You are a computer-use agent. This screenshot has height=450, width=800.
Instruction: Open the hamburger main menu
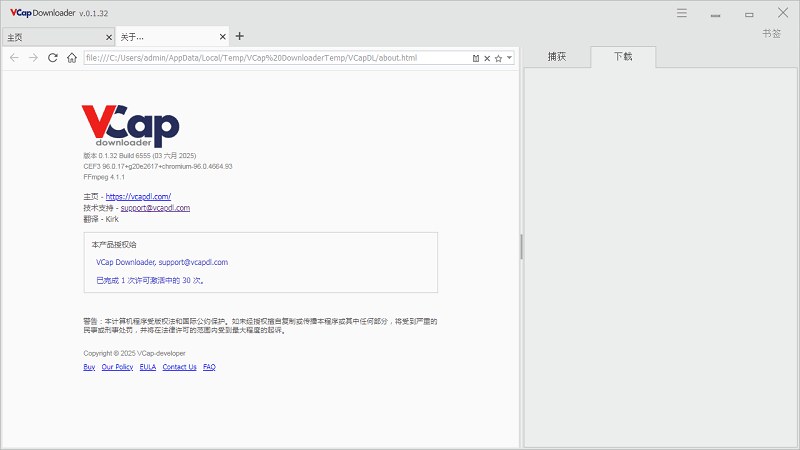(x=682, y=14)
